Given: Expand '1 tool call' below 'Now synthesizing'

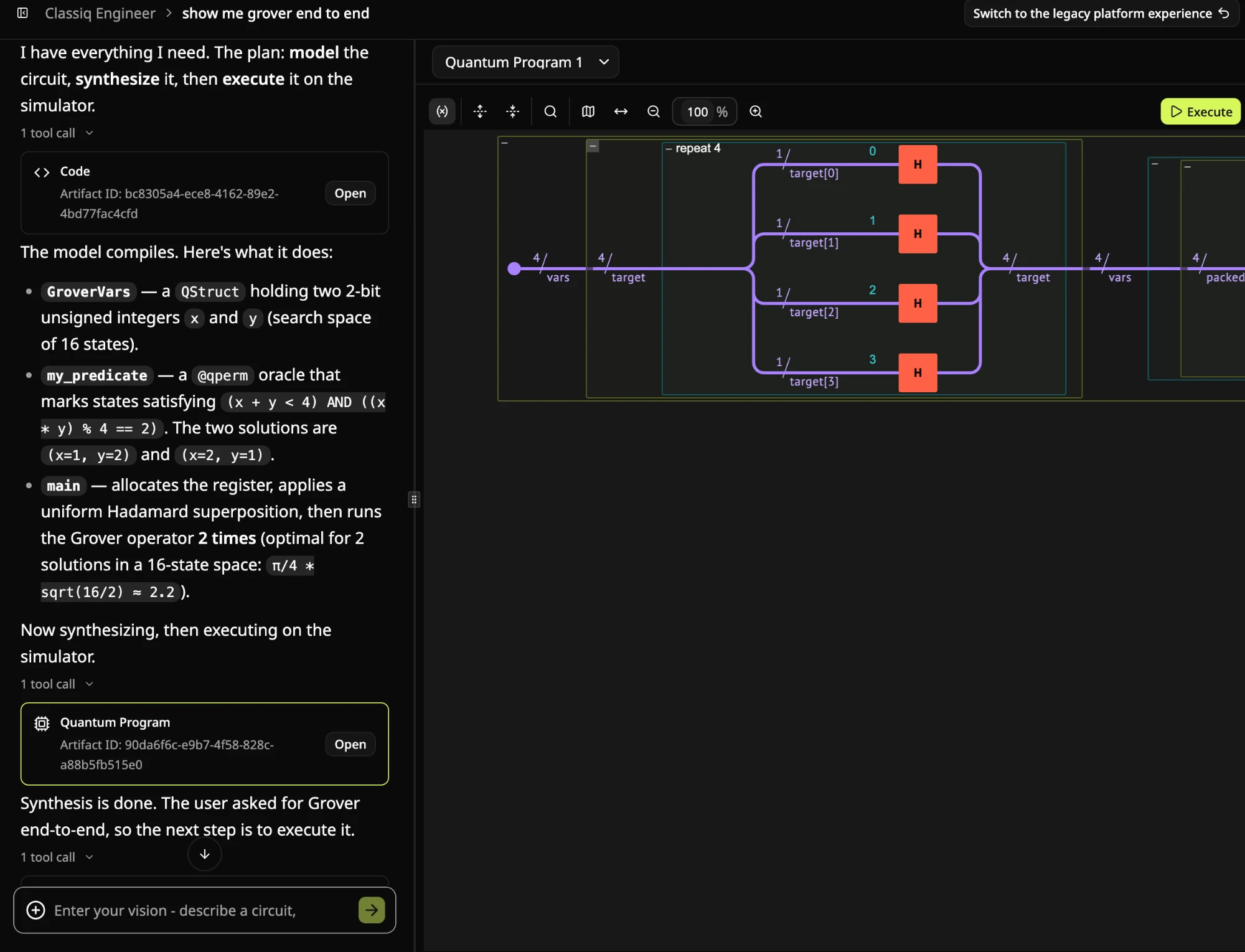Looking at the screenshot, I should pos(57,684).
